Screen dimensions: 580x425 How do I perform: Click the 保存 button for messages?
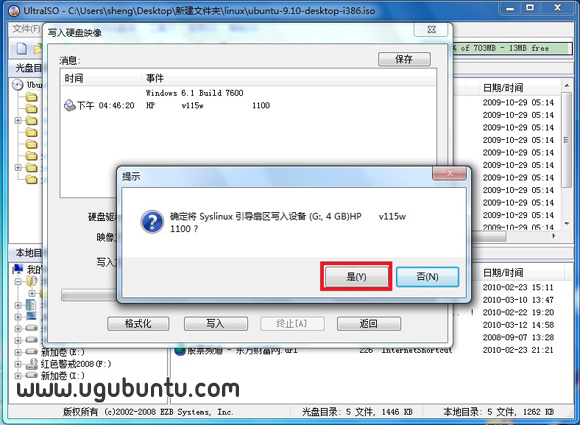404,59
